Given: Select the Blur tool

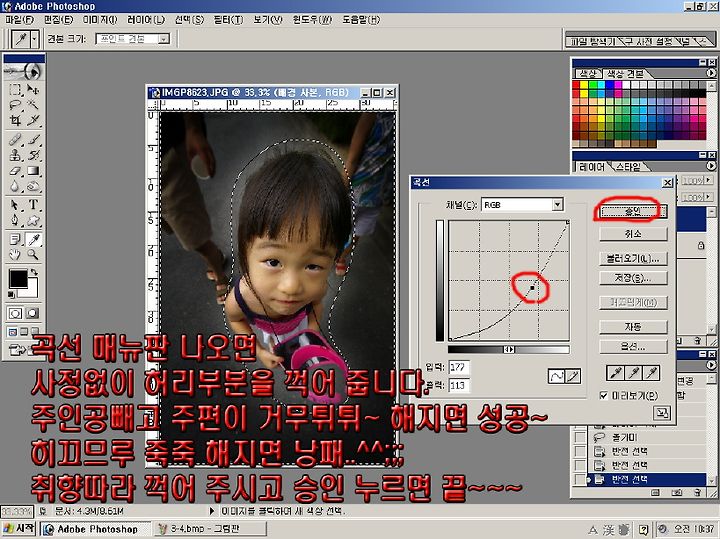Looking at the screenshot, I should [15, 187].
